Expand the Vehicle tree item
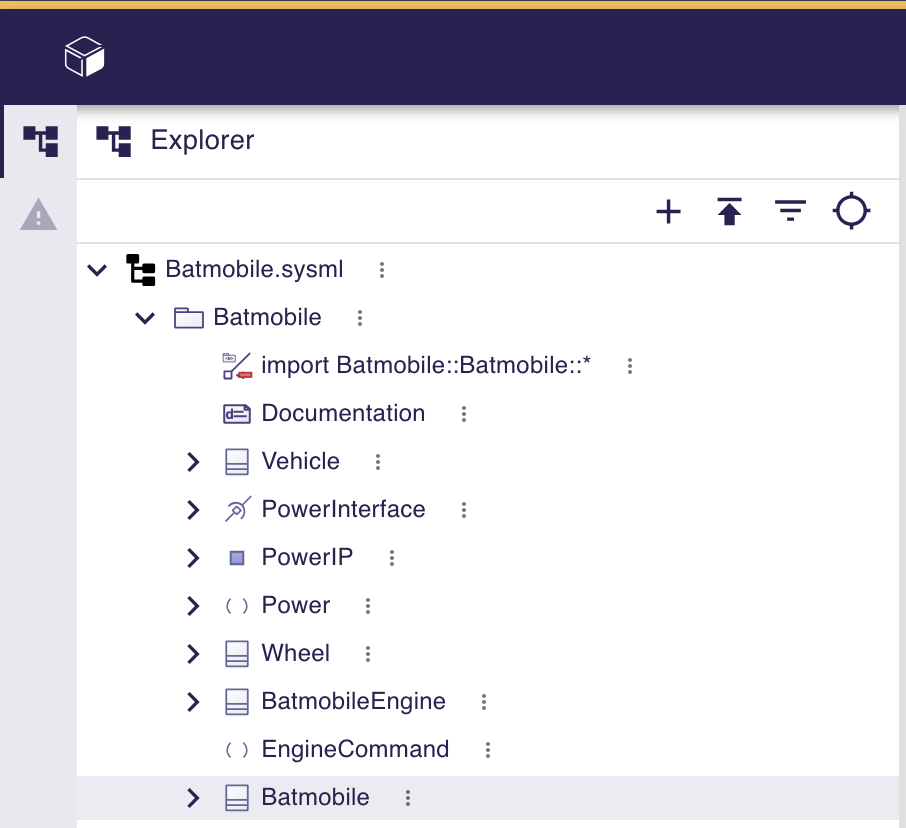This screenshot has width=906, height=828. (x=193, y=461)
